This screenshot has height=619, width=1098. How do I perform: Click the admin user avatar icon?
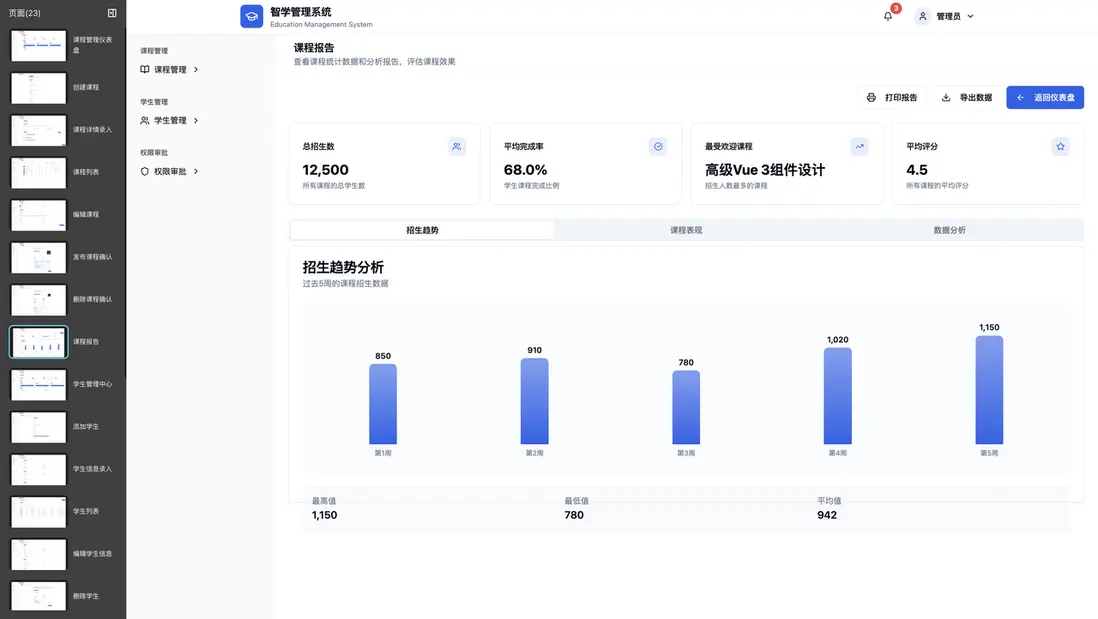922,16
